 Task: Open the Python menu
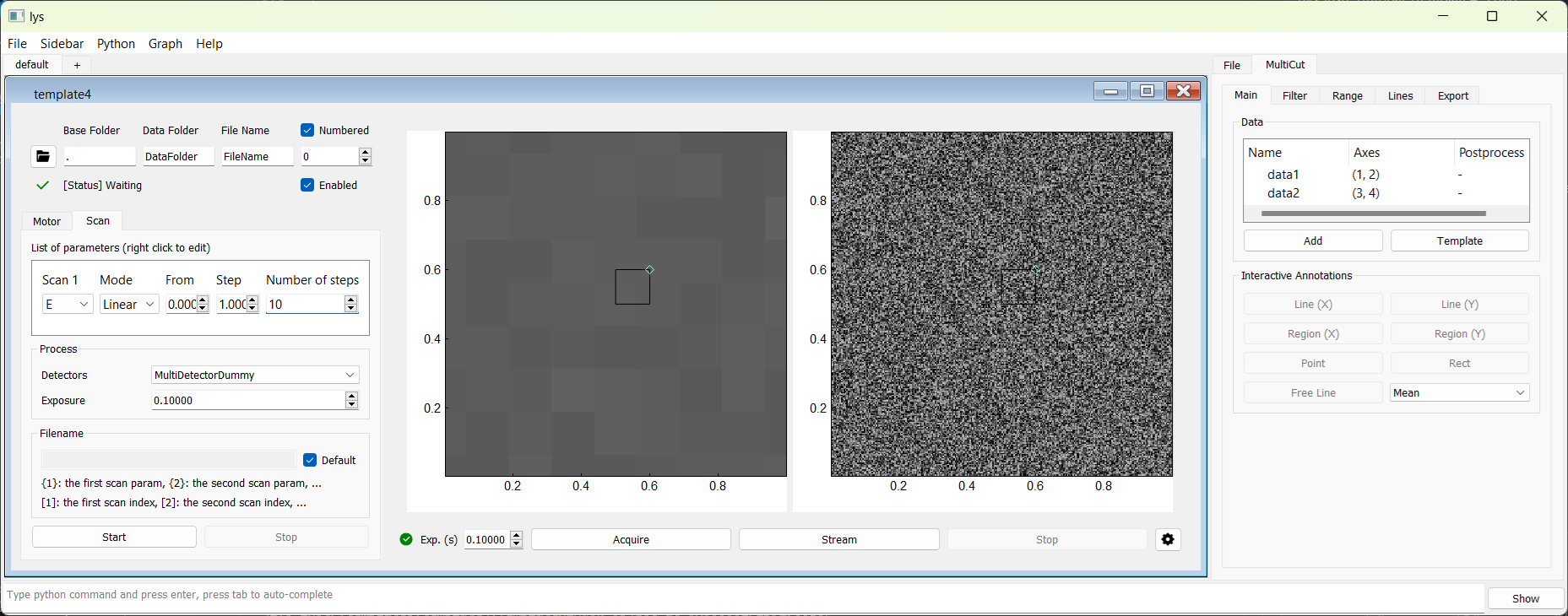(116, 44)
